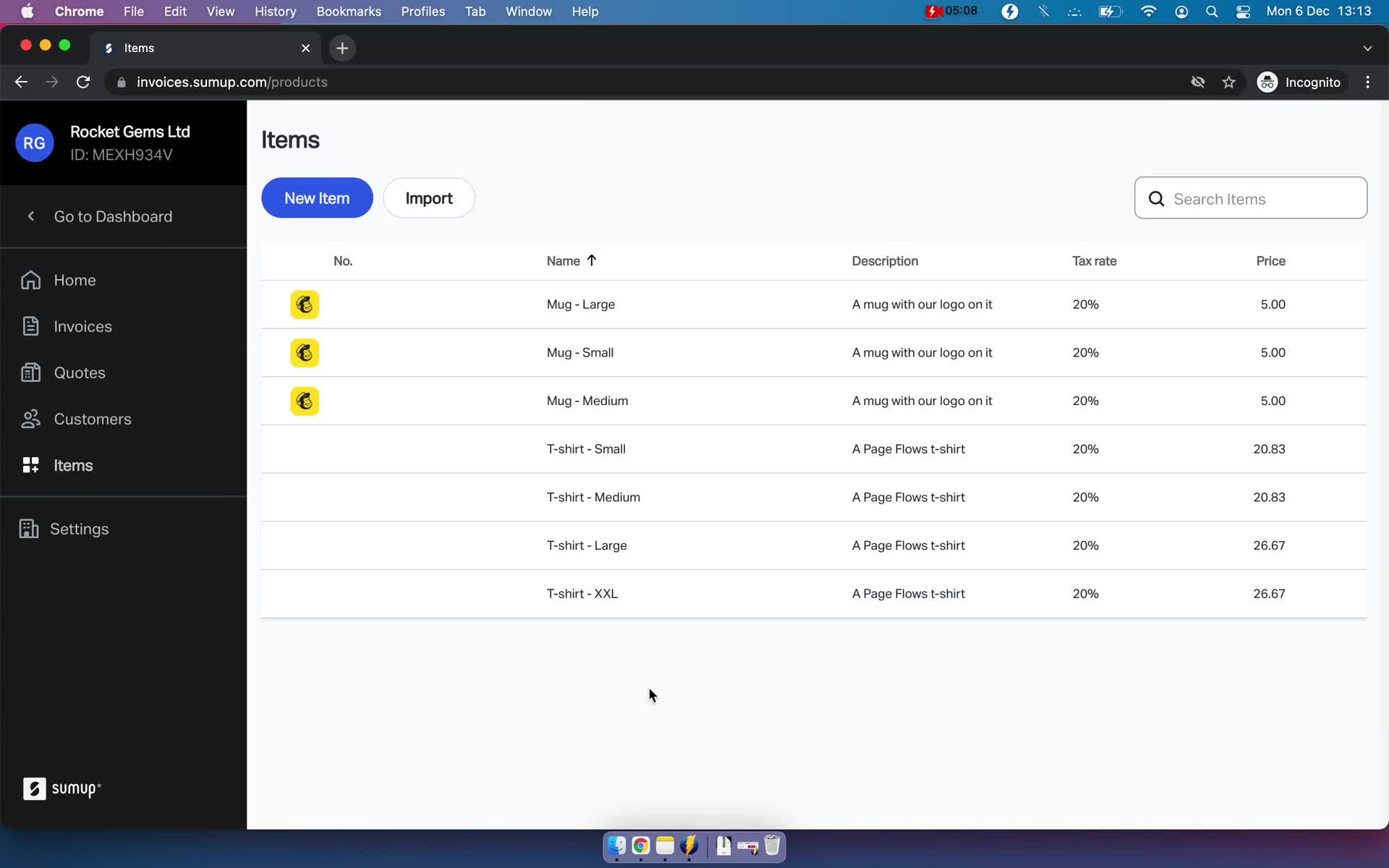Open the Home section
This screenshot has height=868, width=1389.
74,279
